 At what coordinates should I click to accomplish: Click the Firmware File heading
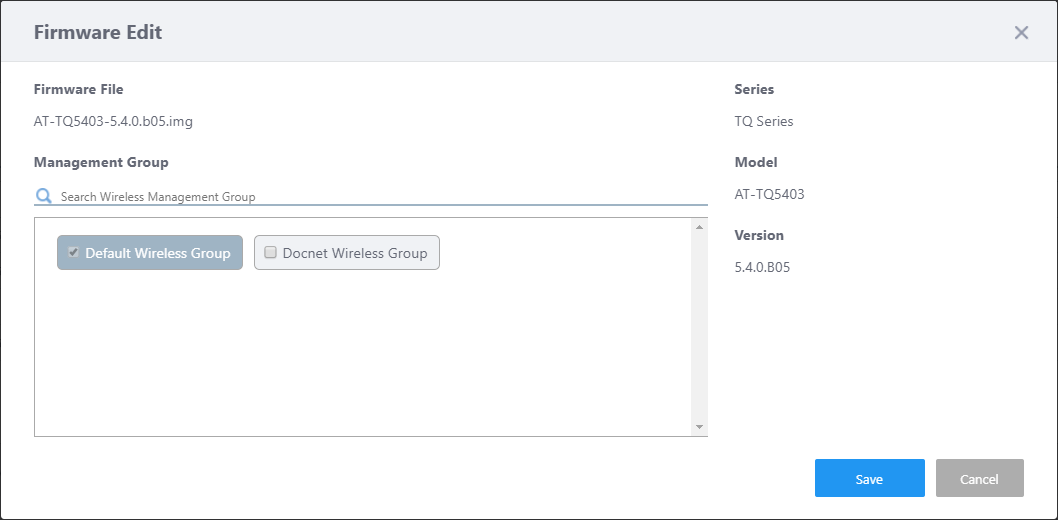(x=79, y=89)
